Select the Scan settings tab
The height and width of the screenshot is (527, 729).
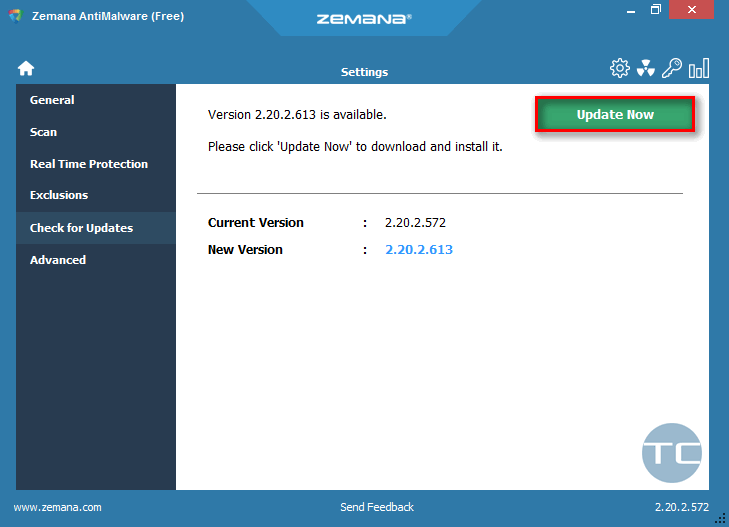point(96,132)
